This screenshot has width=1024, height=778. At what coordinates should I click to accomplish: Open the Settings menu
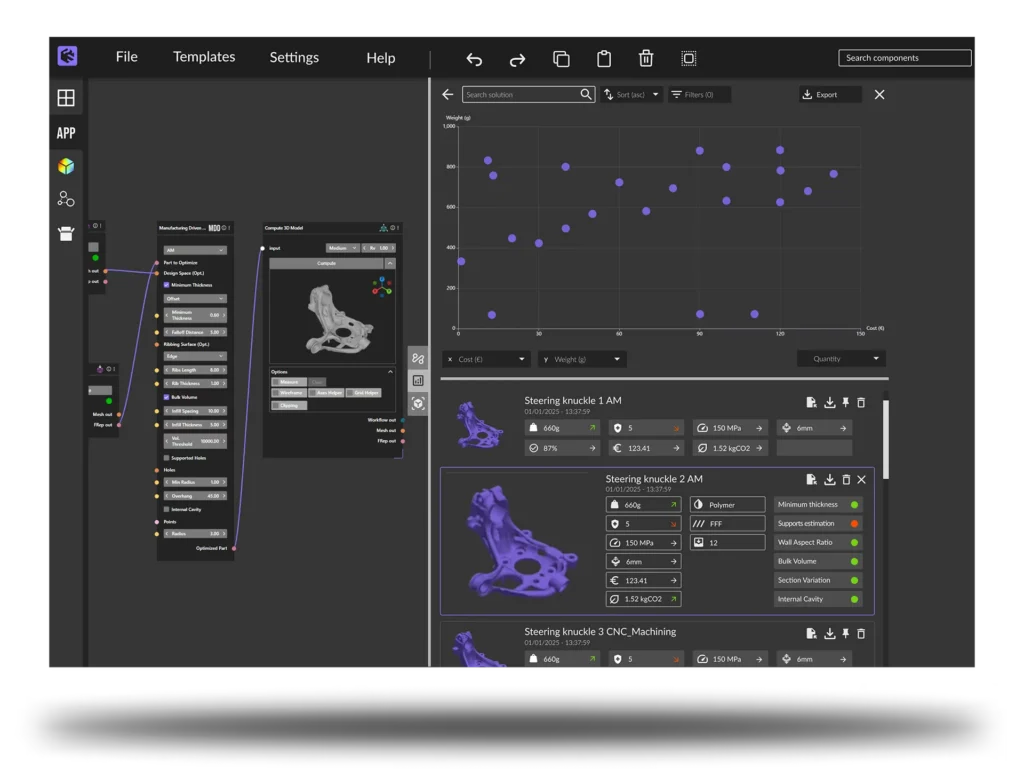click(x=294, y=57)
